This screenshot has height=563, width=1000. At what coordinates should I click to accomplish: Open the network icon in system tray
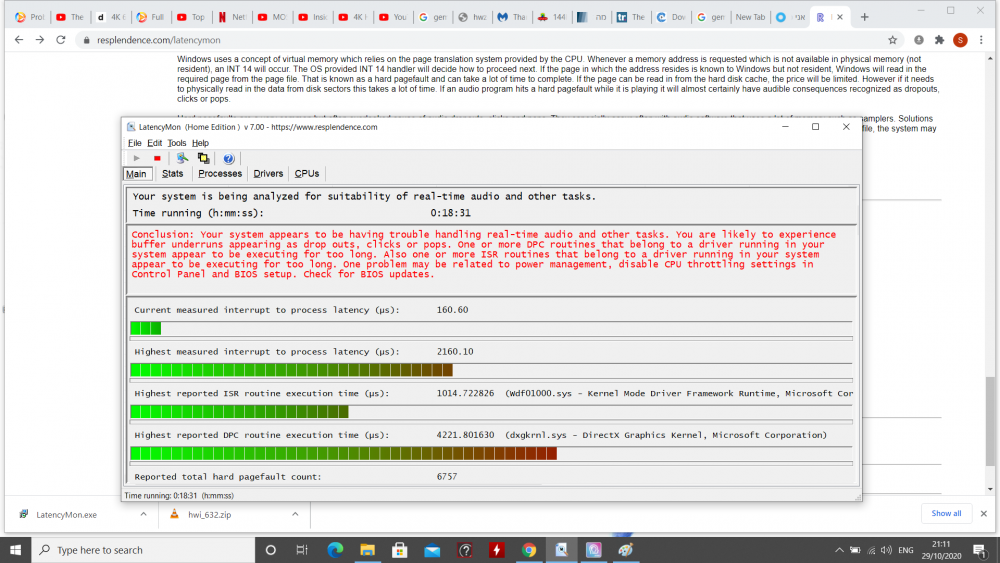[x=871, y=550]
